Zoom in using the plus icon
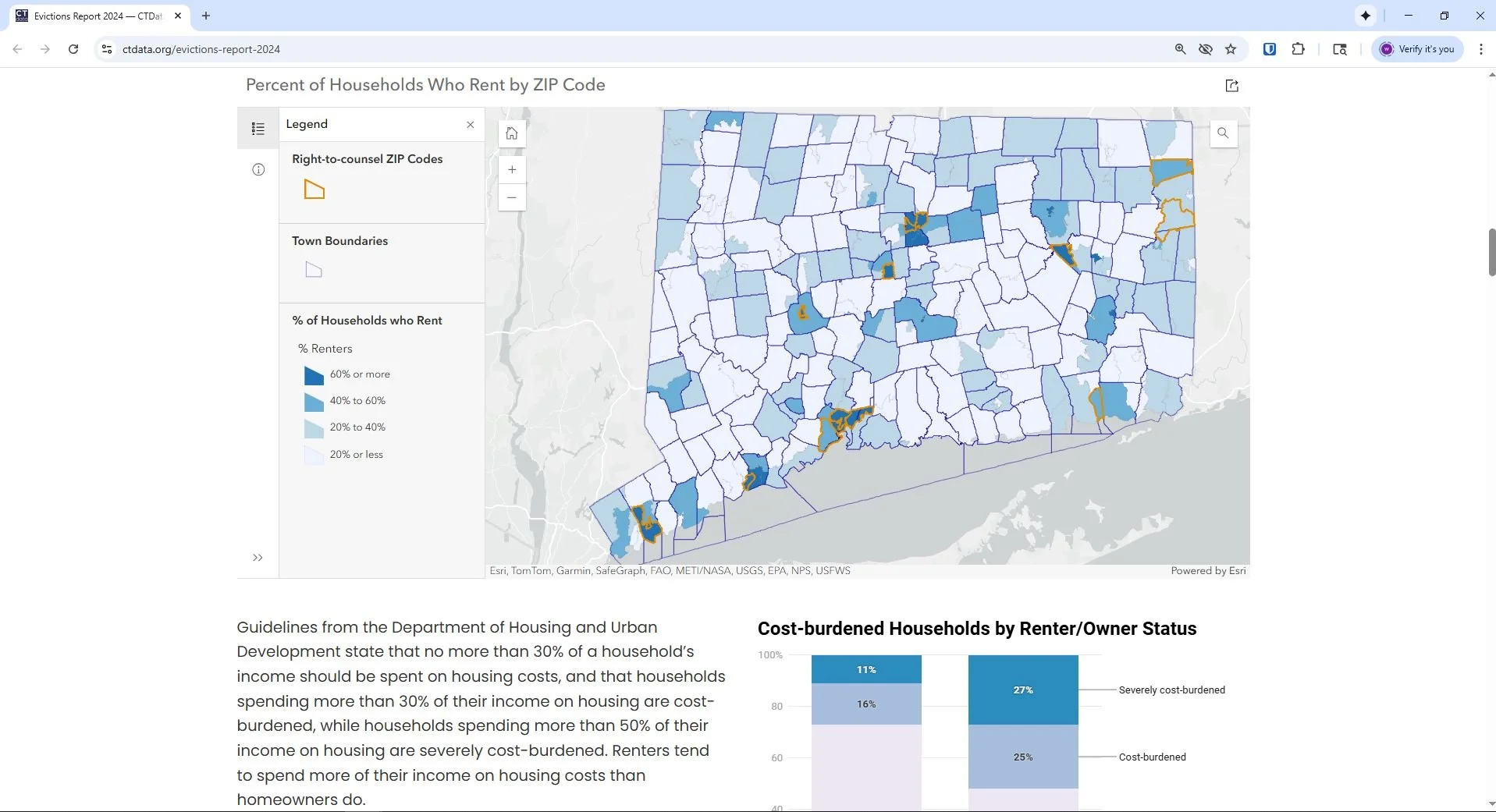The image size is (1496, 812). pyautogui.click(x=512, y=170)
